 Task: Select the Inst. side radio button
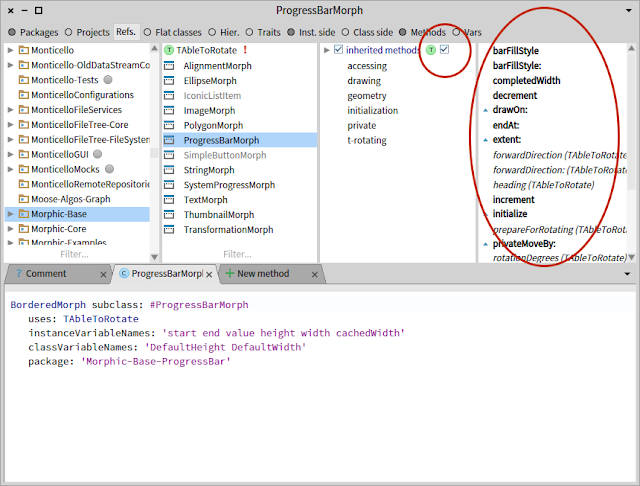[291, 32]
